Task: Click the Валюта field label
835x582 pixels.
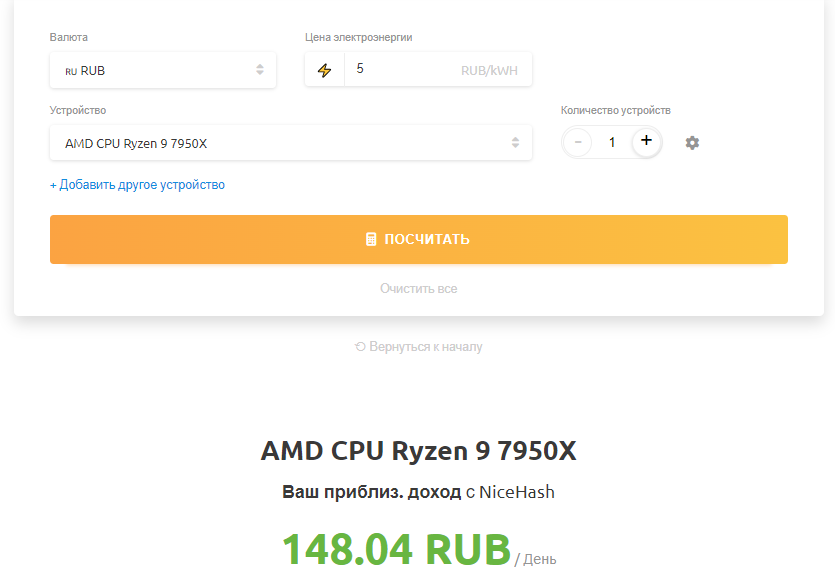Action: pos(69,37)
